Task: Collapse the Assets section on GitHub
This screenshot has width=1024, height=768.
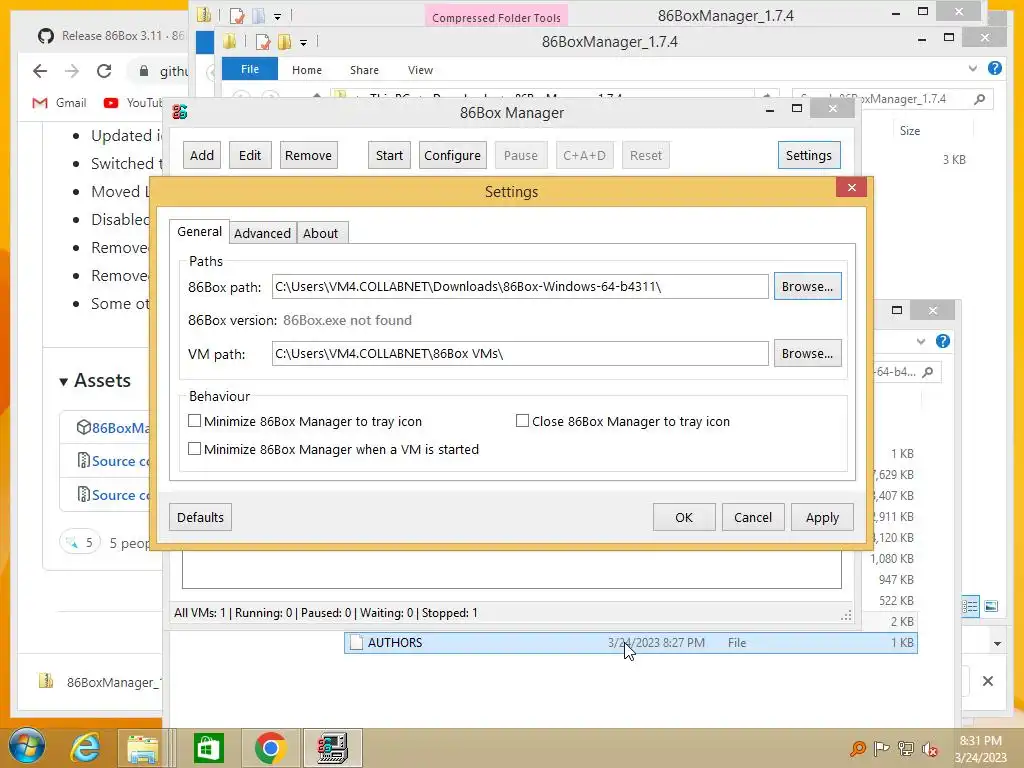Action: [x=63, y=381]
